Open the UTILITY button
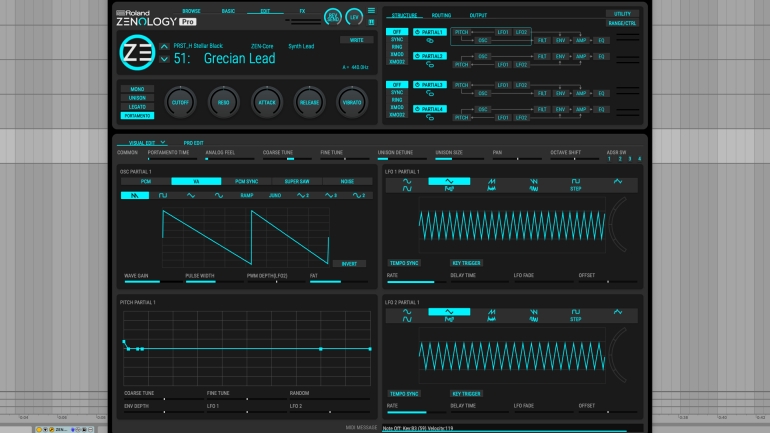Screen dimensions: 770x433 click(622, 14)
